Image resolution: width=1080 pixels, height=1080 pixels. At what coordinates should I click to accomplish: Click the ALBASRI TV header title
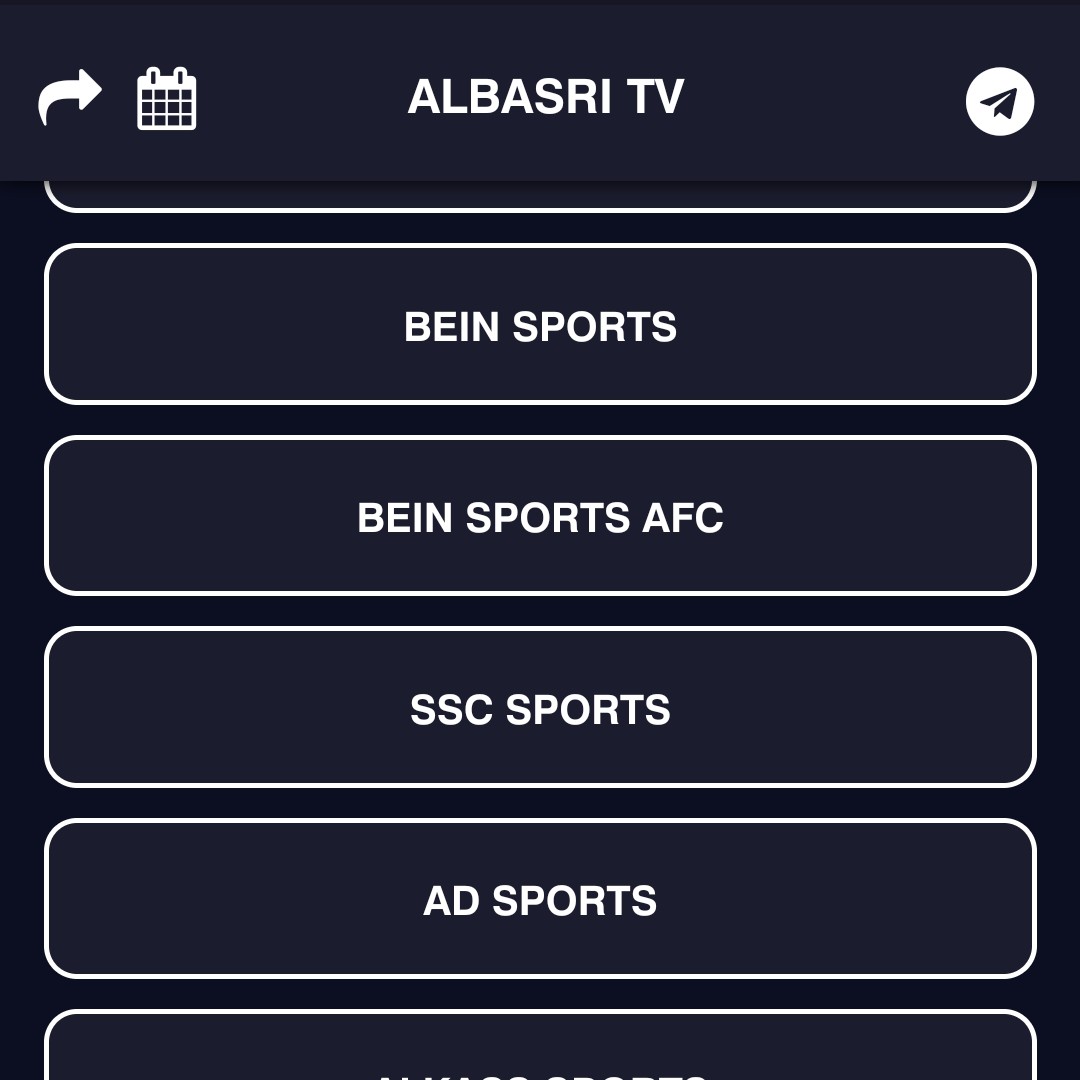pyautogui.click(x=546, y=96)
